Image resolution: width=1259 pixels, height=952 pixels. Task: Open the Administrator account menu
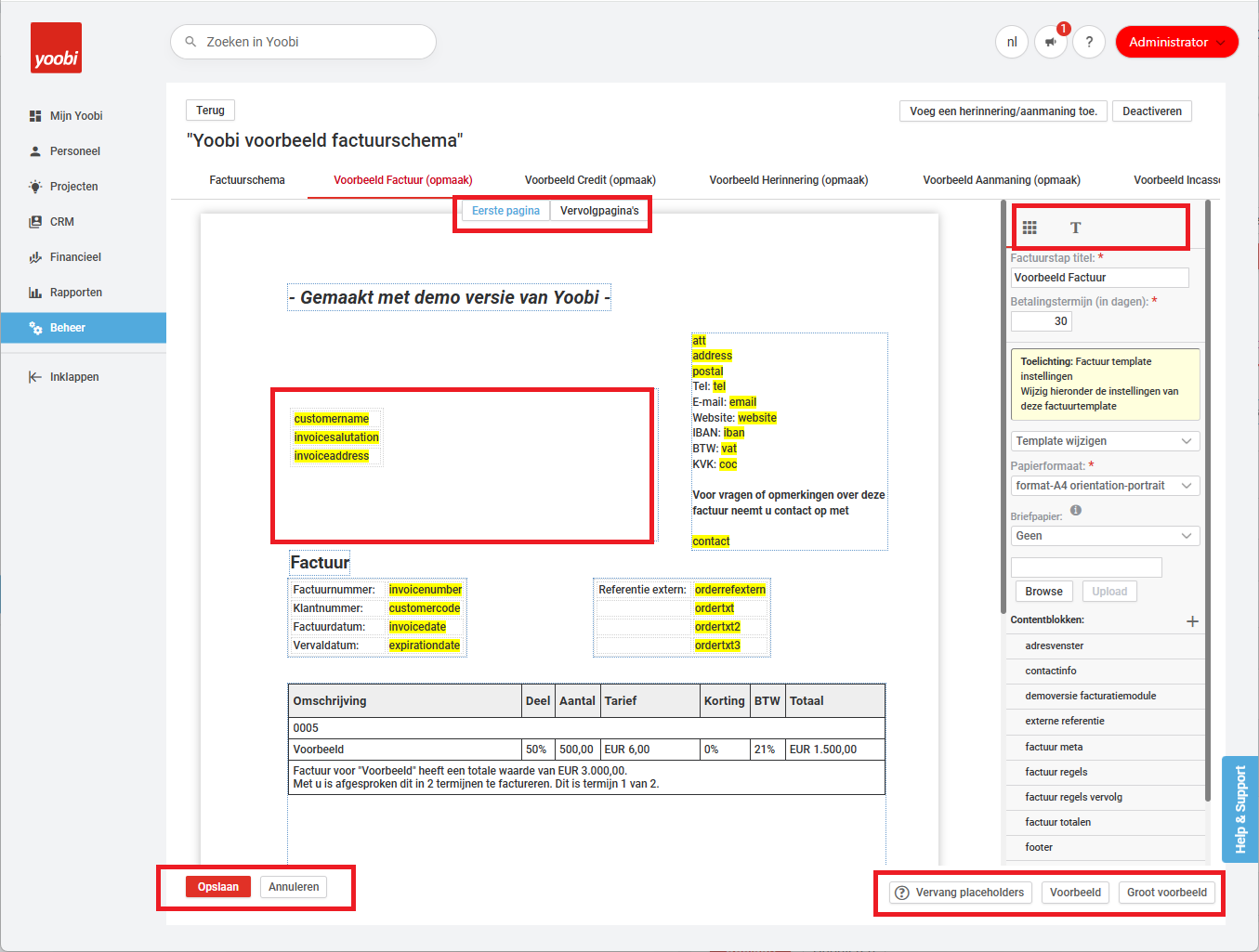tap(1176, 42)
